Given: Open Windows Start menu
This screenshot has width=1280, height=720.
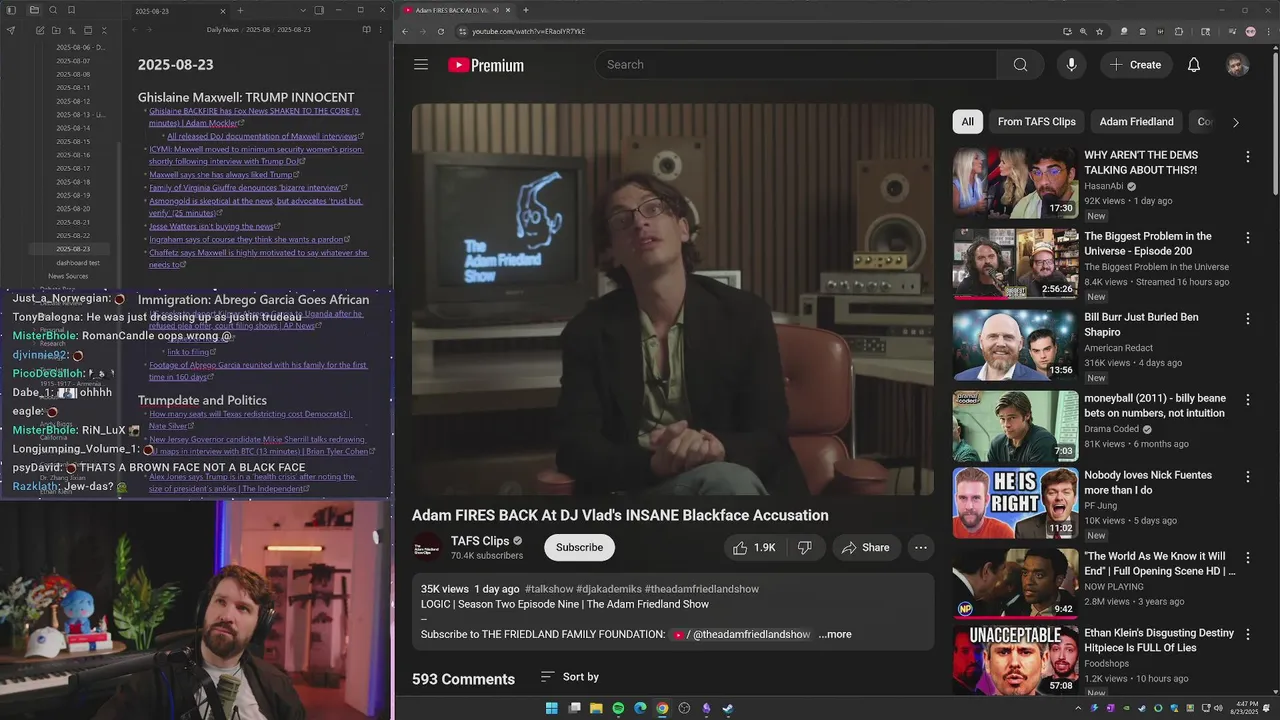Looking at the screenshot, I should click(551, 708).
